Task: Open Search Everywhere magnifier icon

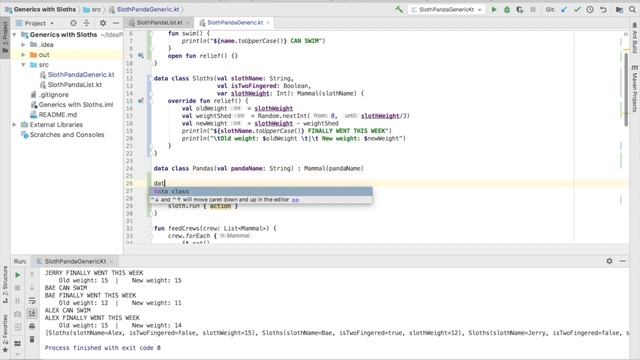Action: [x=632, y=9]
